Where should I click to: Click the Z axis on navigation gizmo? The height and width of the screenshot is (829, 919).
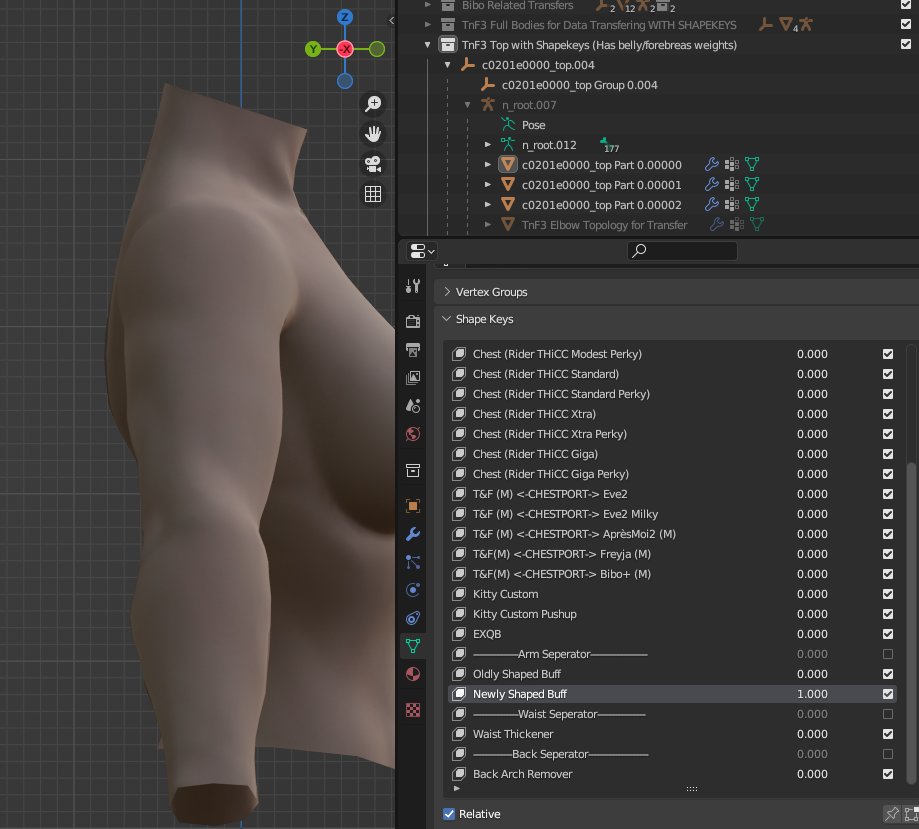pos(345,17)
